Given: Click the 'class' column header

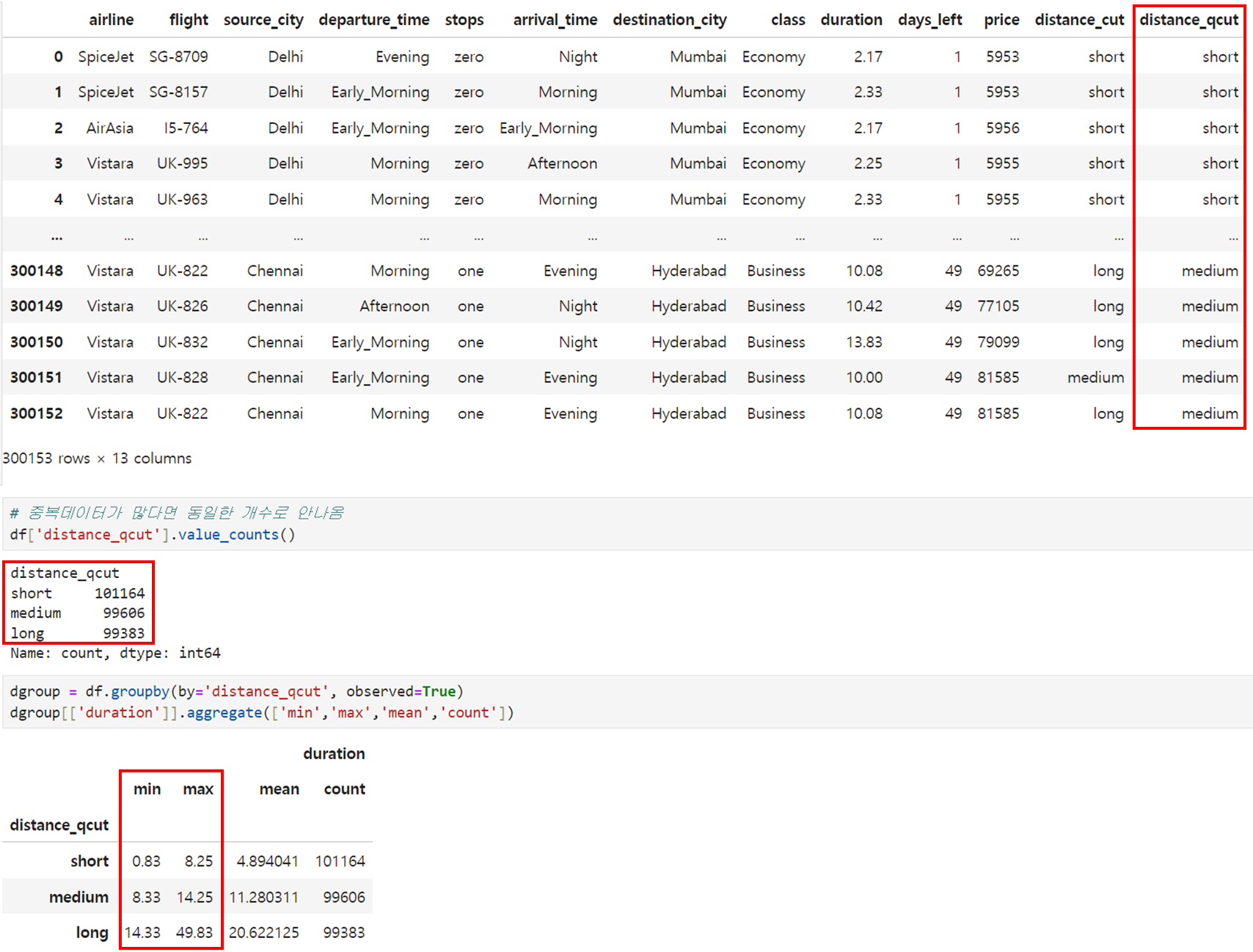Looking at the screenshot, I should coord(788,20).
